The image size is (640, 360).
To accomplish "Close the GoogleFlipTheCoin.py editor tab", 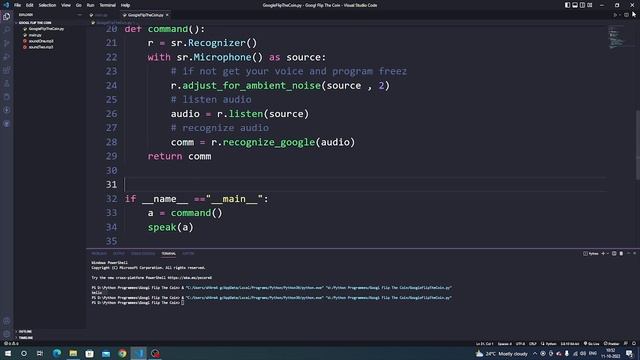I will (x=167, y=15).
